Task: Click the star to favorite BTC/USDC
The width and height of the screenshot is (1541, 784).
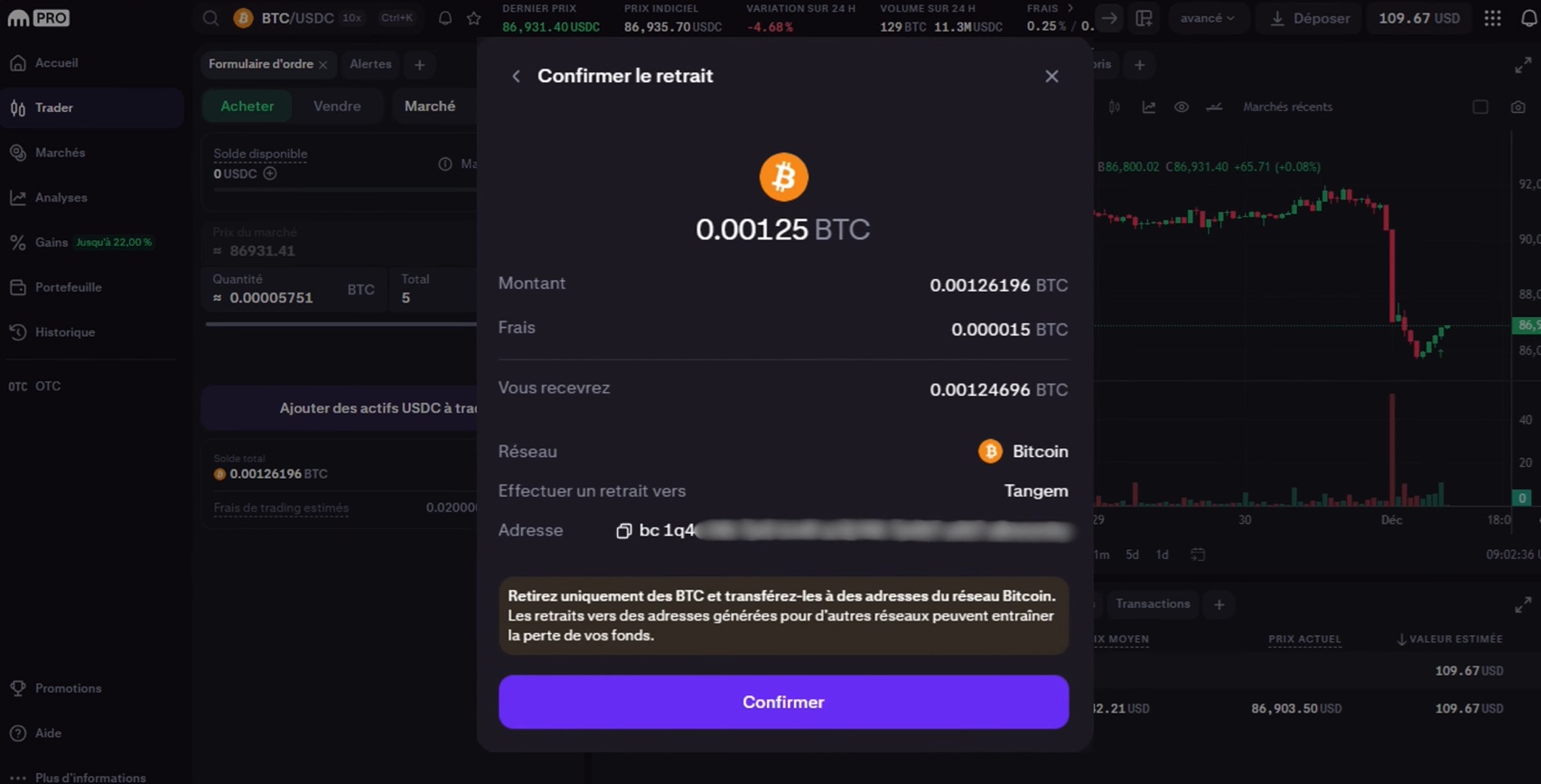Action: point(473,18)
